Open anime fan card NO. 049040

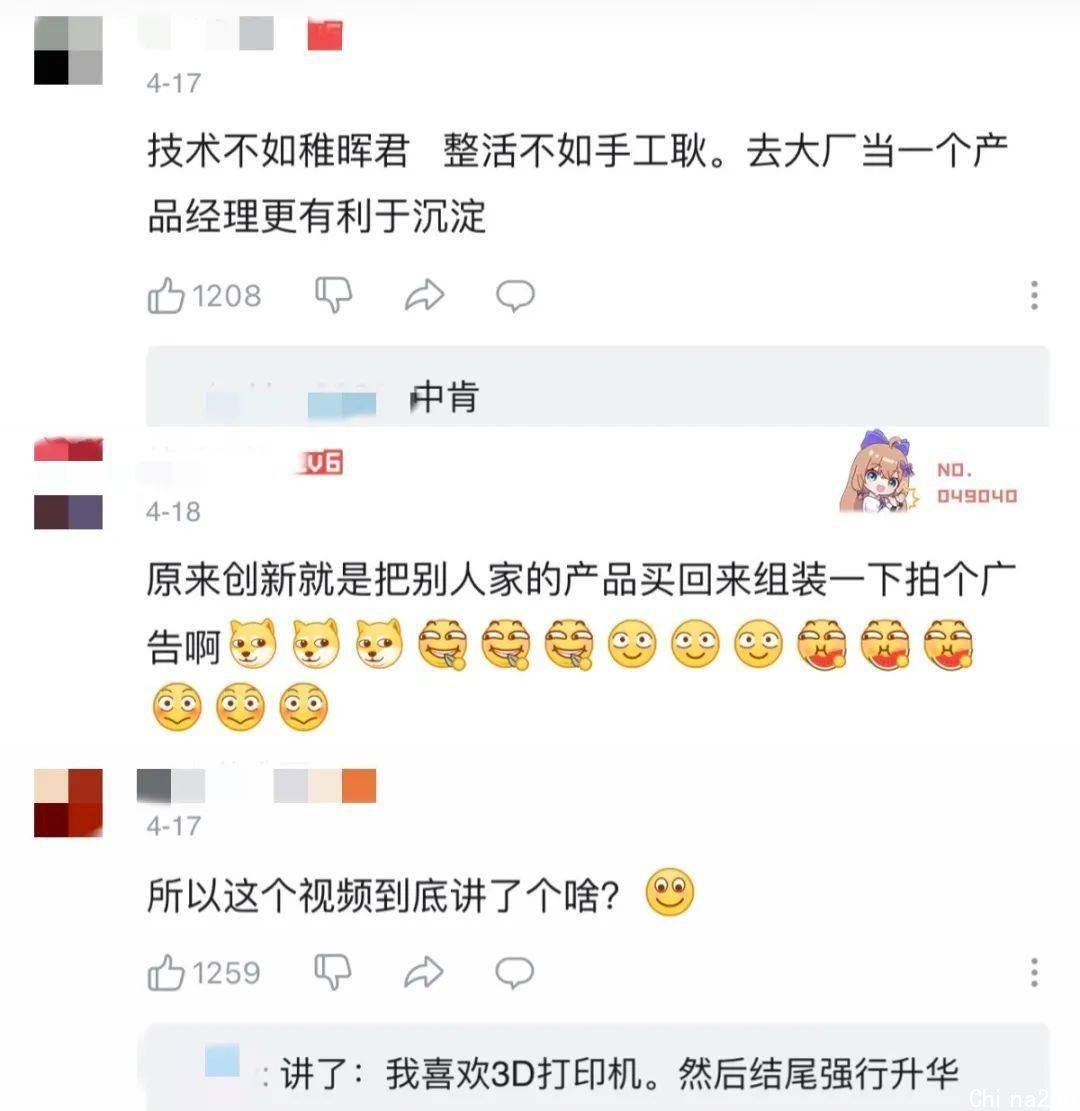[928, 473]
